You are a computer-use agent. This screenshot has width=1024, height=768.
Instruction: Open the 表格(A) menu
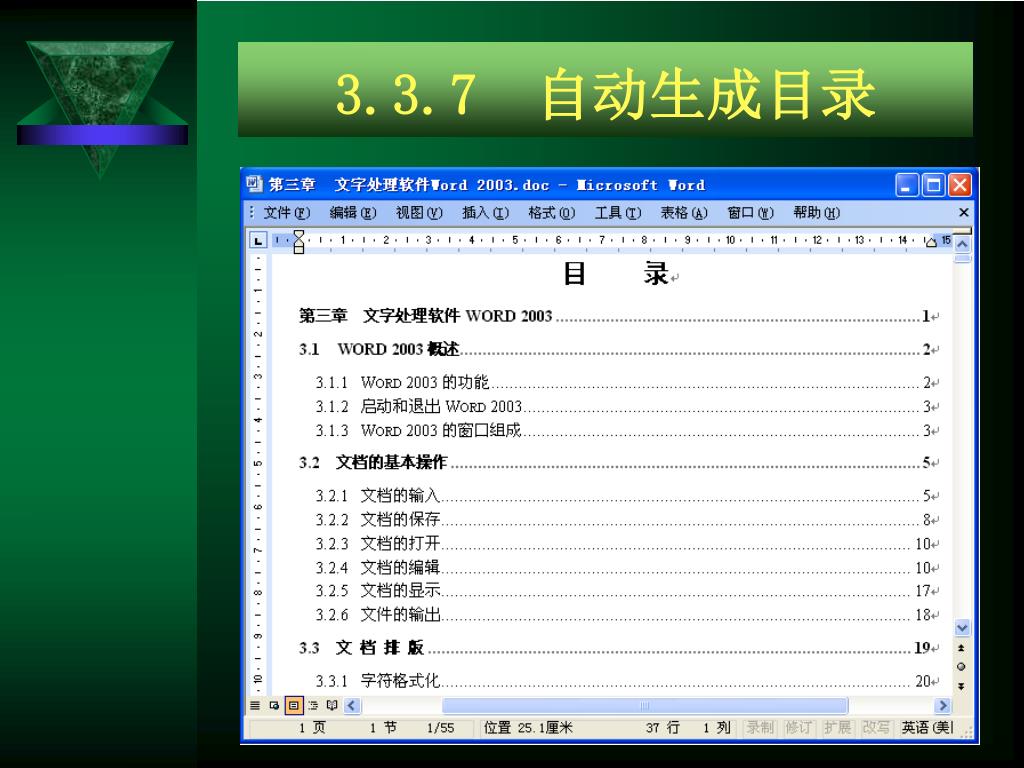point(684,213)
